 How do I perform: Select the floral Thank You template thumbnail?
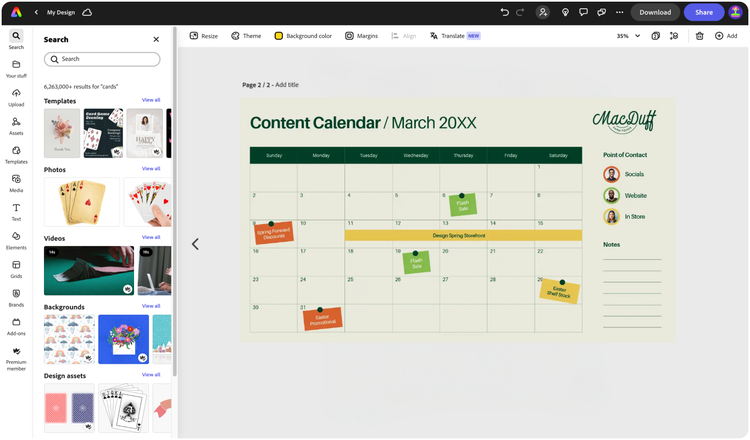62,133
